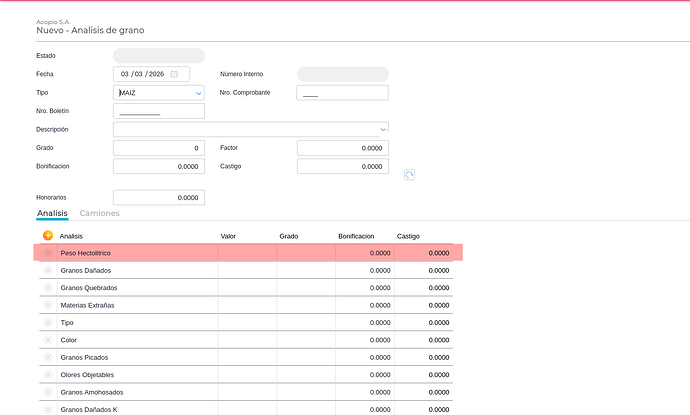Click the Honorarios amount field
The width and height of the screenshot is (690, 415).
(x=158, y=198)
